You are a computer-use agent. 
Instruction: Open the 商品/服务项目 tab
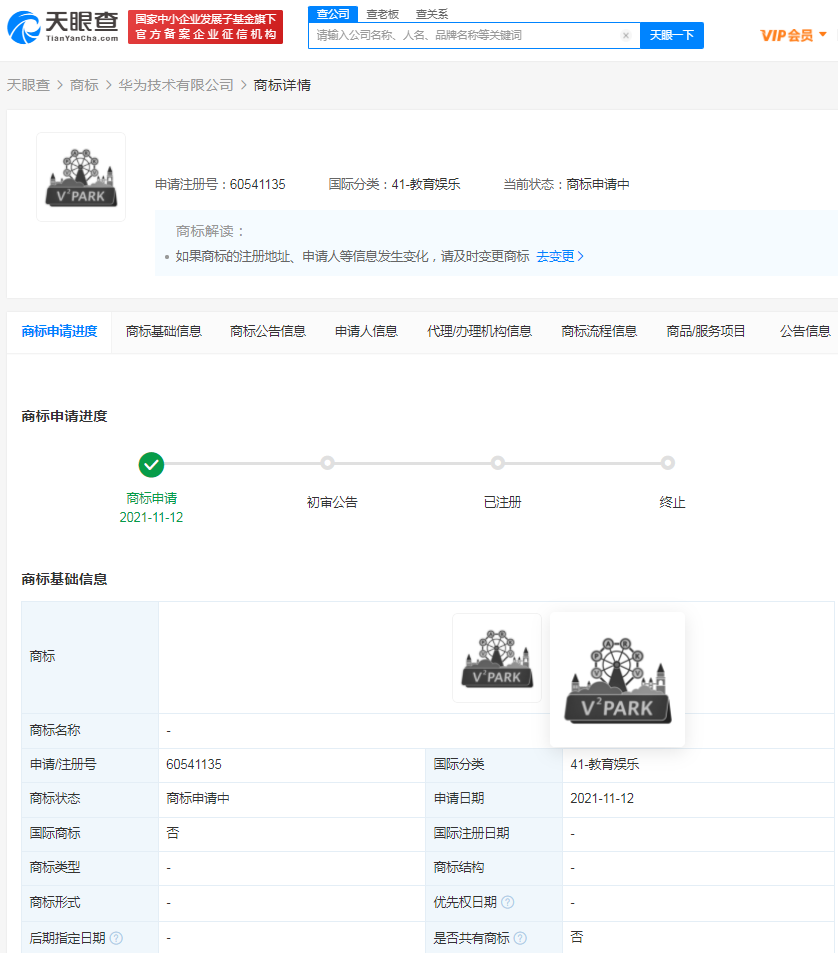tap(706, 331)
